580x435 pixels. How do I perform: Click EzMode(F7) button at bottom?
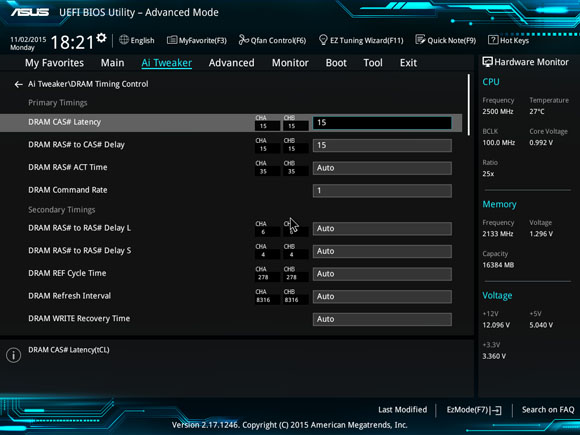474,410
